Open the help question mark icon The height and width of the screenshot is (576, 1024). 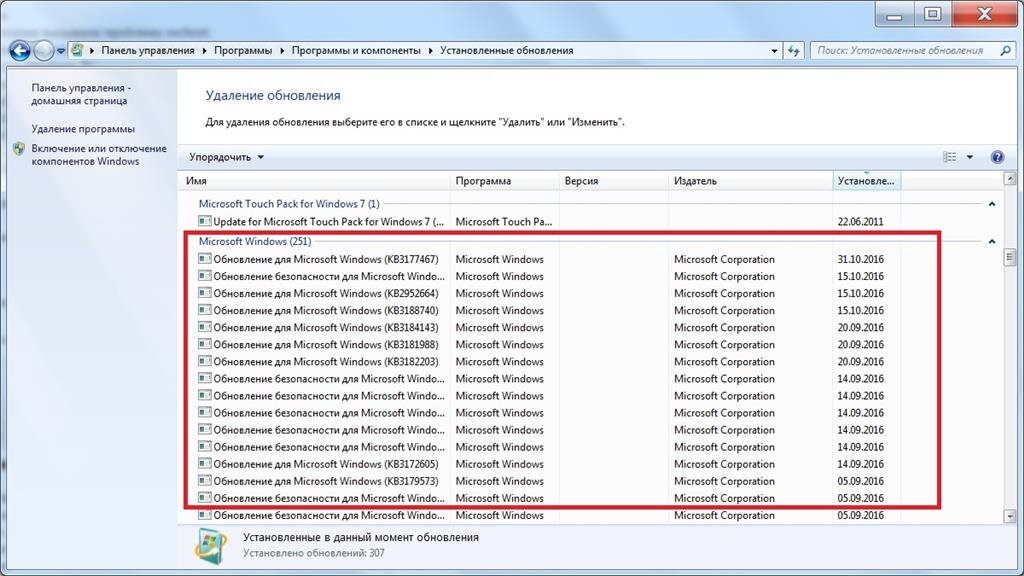pos(997,157)
